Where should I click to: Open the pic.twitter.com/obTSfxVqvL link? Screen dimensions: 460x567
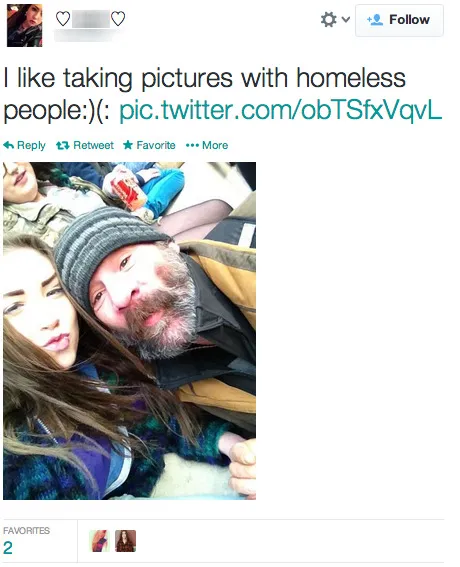coord(281,110)
